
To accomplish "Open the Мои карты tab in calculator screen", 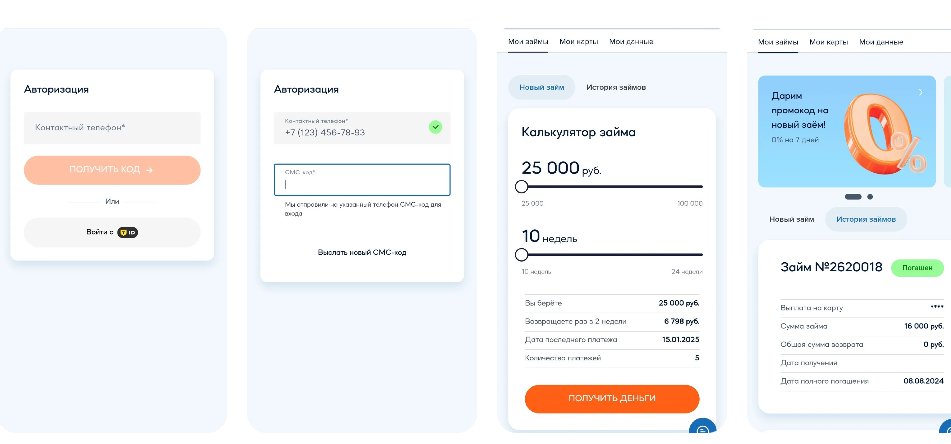I will [579, 42].
